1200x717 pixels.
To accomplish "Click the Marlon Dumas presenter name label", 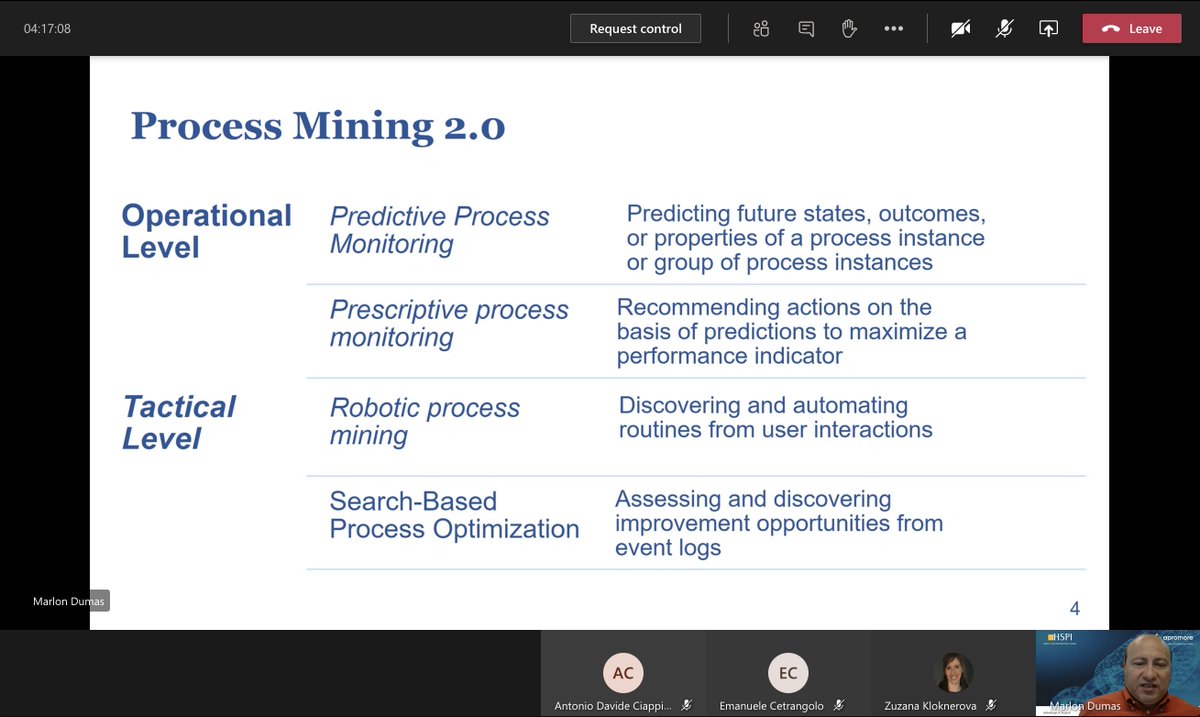I will pyautogui.click(x=68, y=601).
